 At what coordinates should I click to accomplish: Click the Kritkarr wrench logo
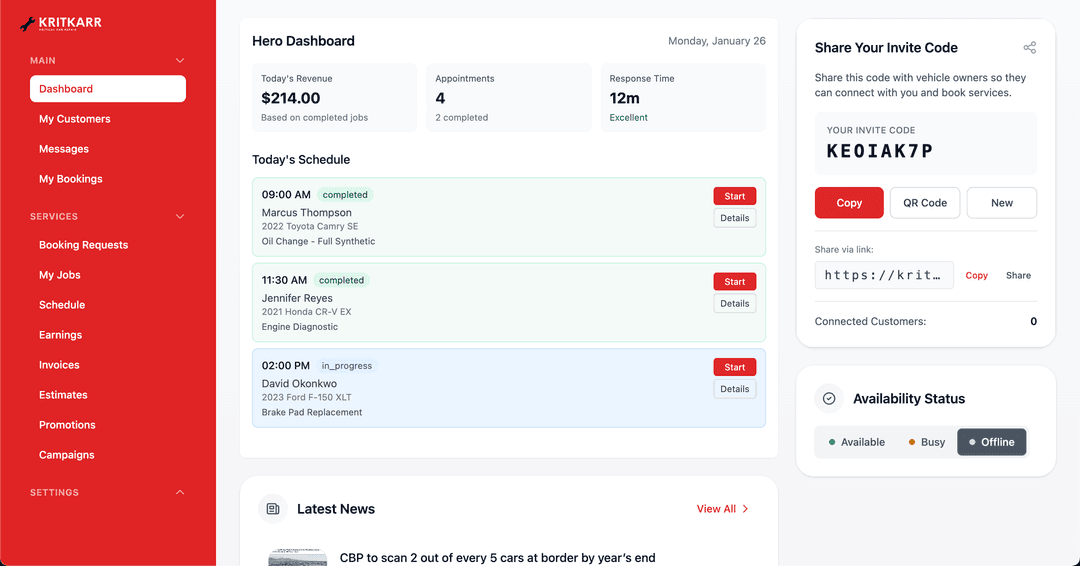click(61, 23)
